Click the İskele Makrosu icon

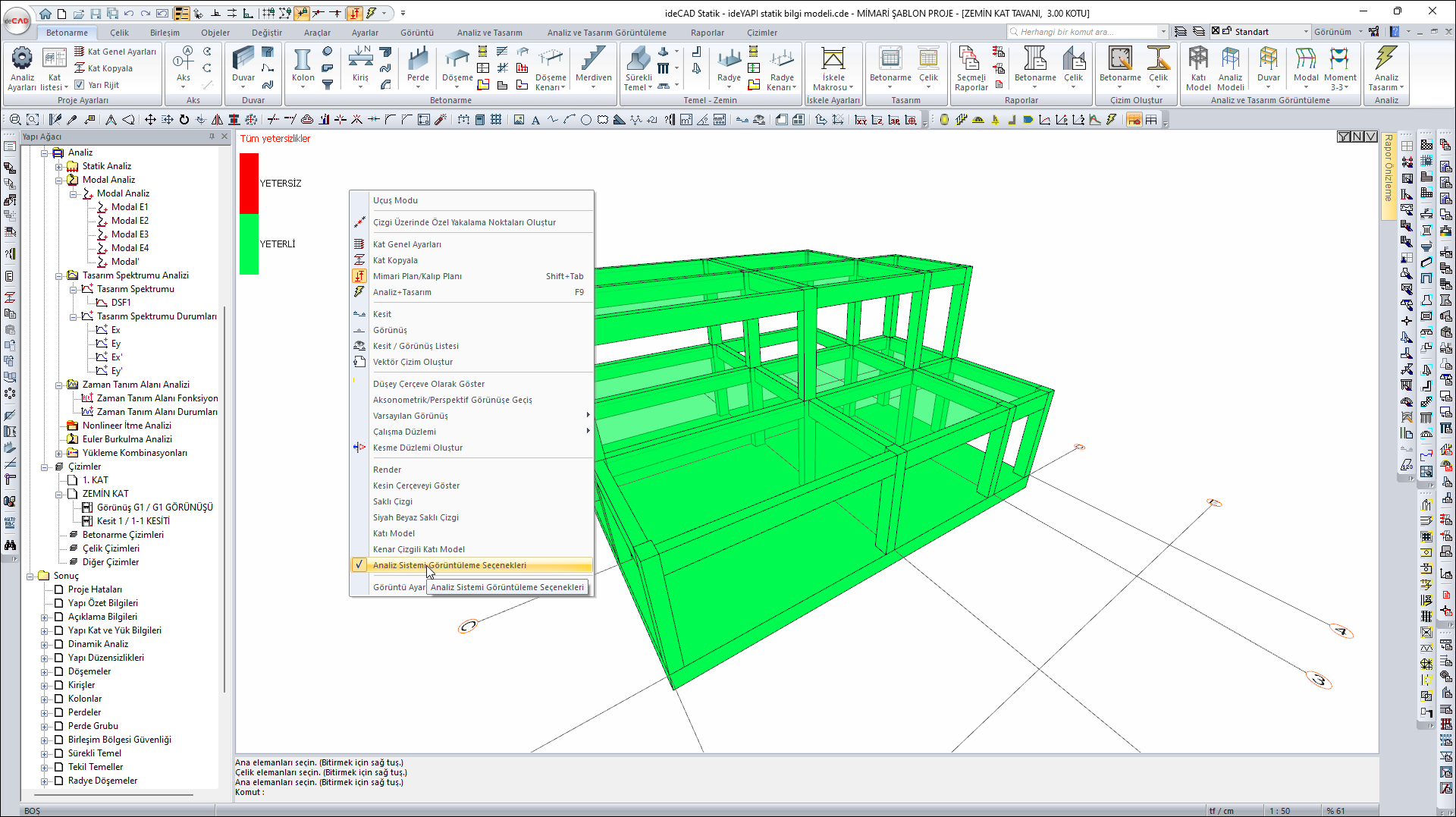tap(833, 59)
